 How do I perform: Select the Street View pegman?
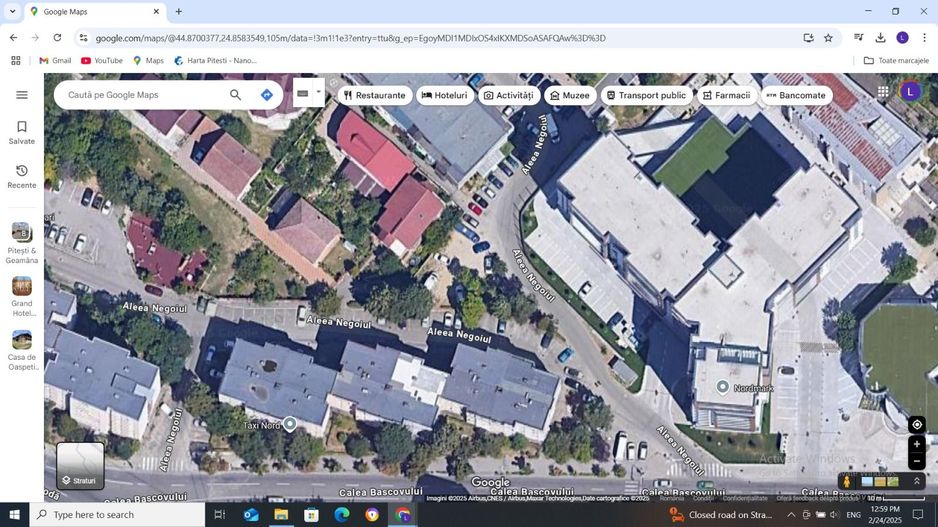tap(846, 481)
